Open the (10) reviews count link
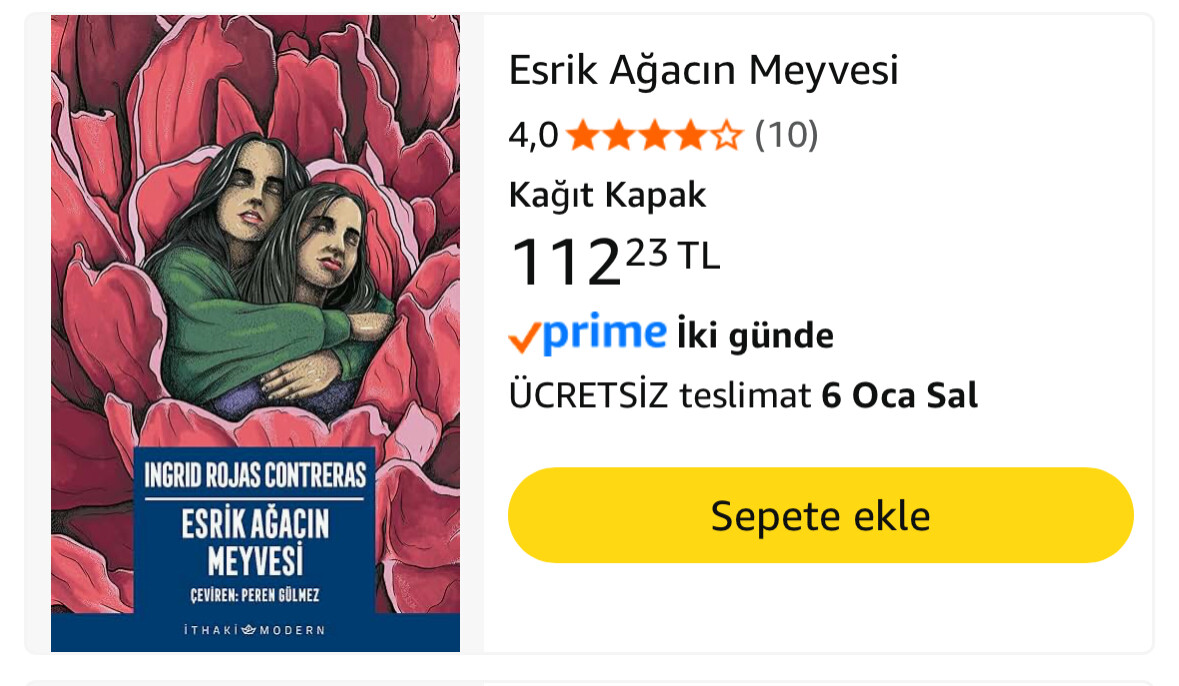The height and width of the screenshot is (686, 1179). click(787, 135)
